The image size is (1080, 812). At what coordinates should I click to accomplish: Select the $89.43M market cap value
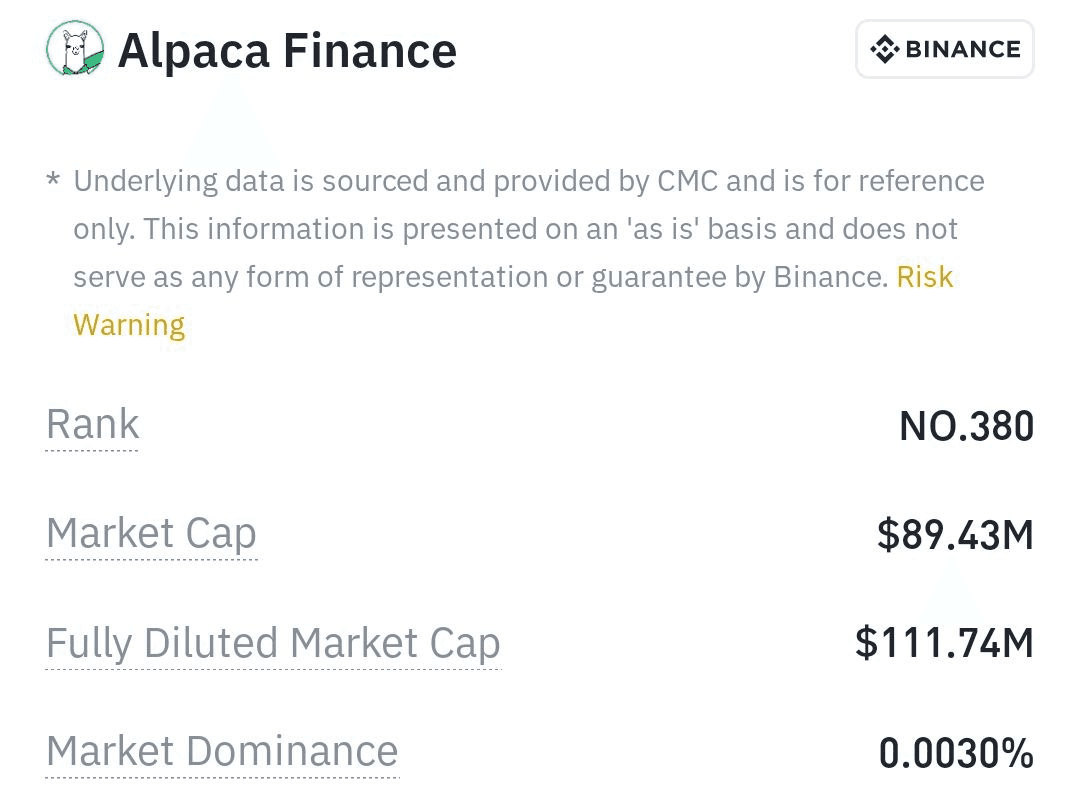pyautogui.click(x=955, y=534)
